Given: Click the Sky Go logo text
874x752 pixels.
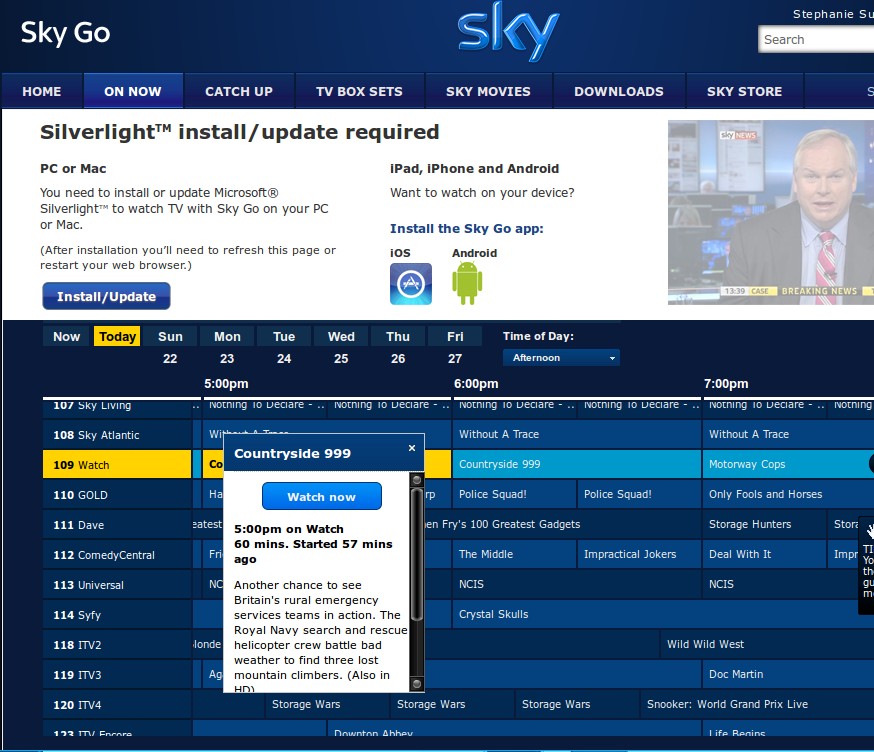Looking at the screenshot, I should pos(65,33).
